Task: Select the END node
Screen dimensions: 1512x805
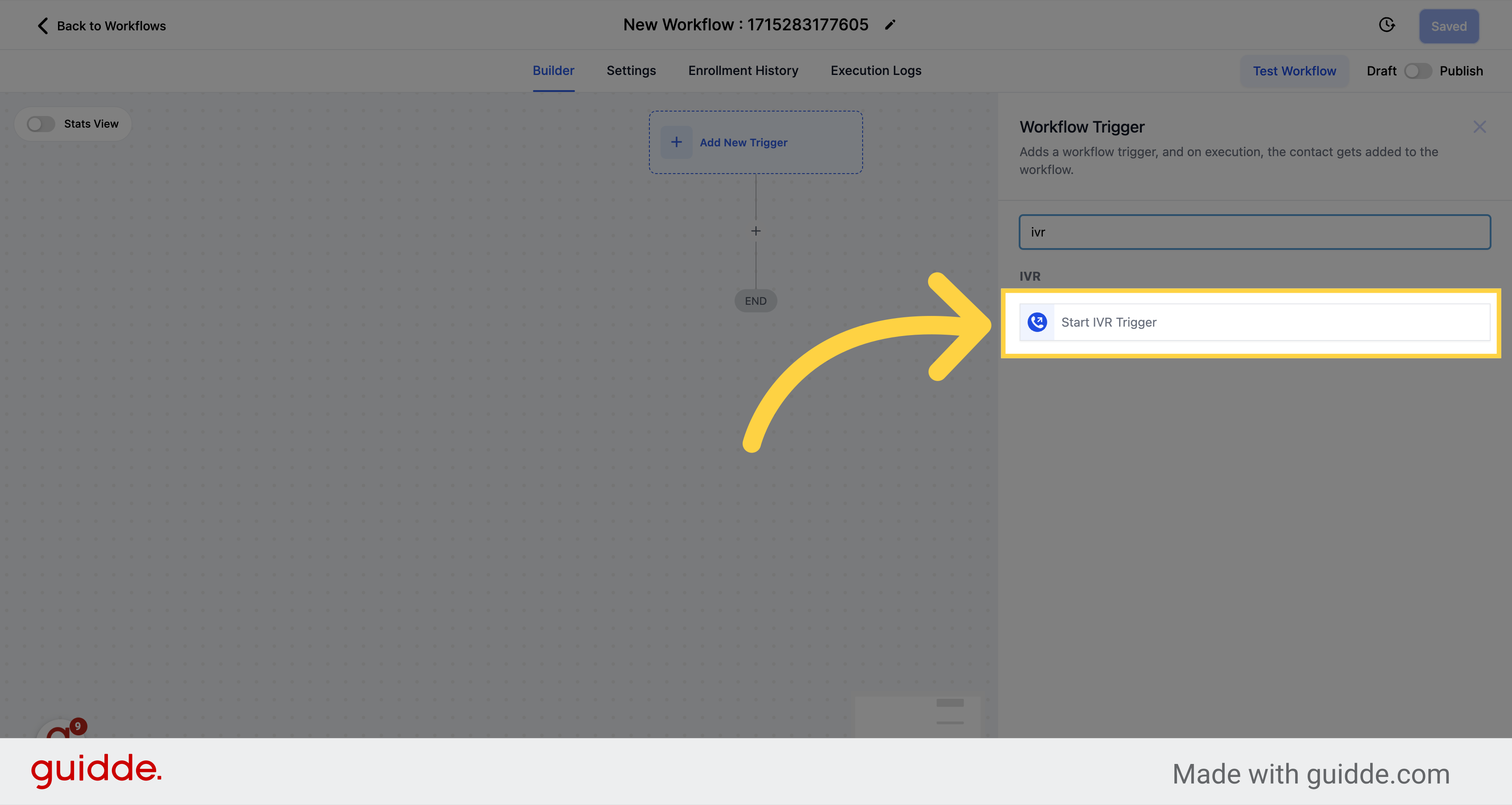Action: tap(756, 301)
